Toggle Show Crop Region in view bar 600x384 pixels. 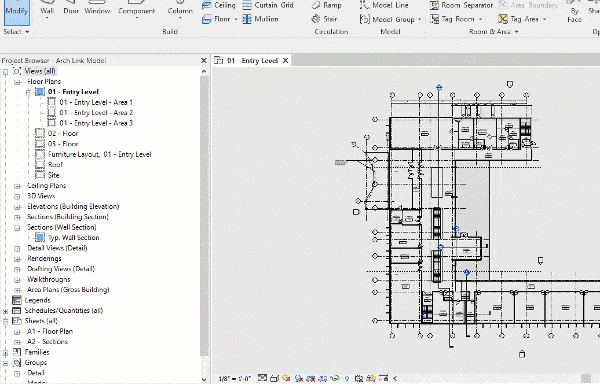pos(323,379)
